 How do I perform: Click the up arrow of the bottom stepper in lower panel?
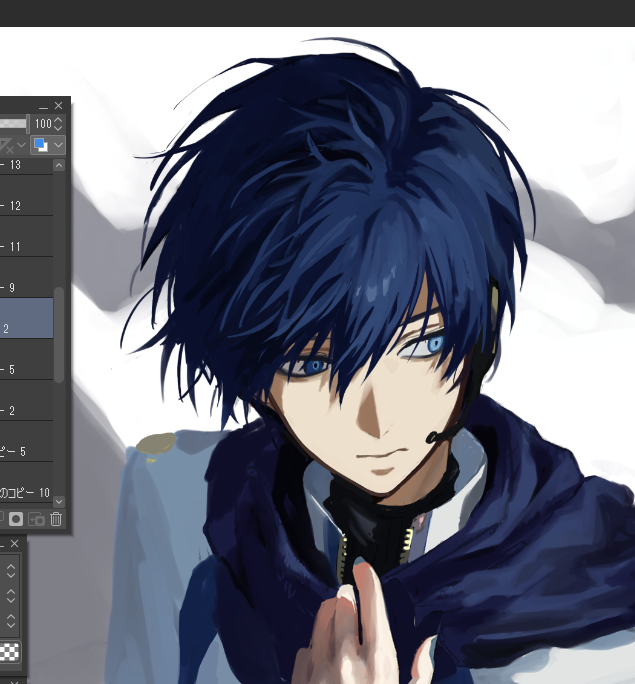[x=11, y=617]
